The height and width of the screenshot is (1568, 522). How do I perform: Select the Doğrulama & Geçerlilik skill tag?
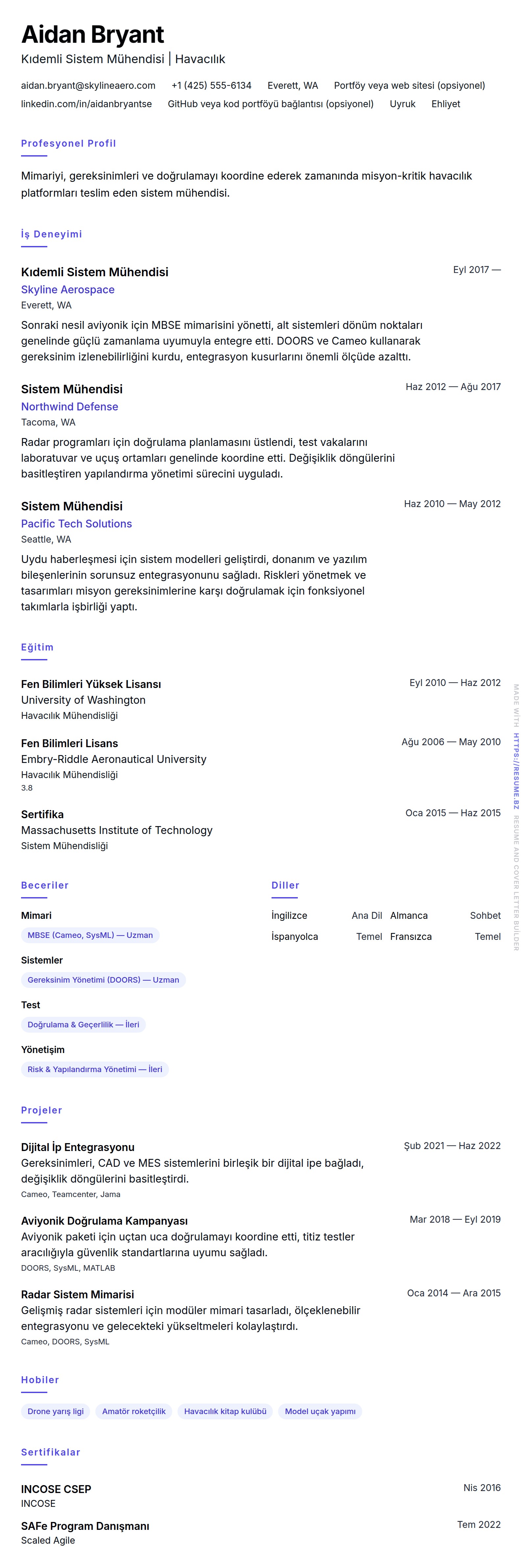pos(83,1024)
